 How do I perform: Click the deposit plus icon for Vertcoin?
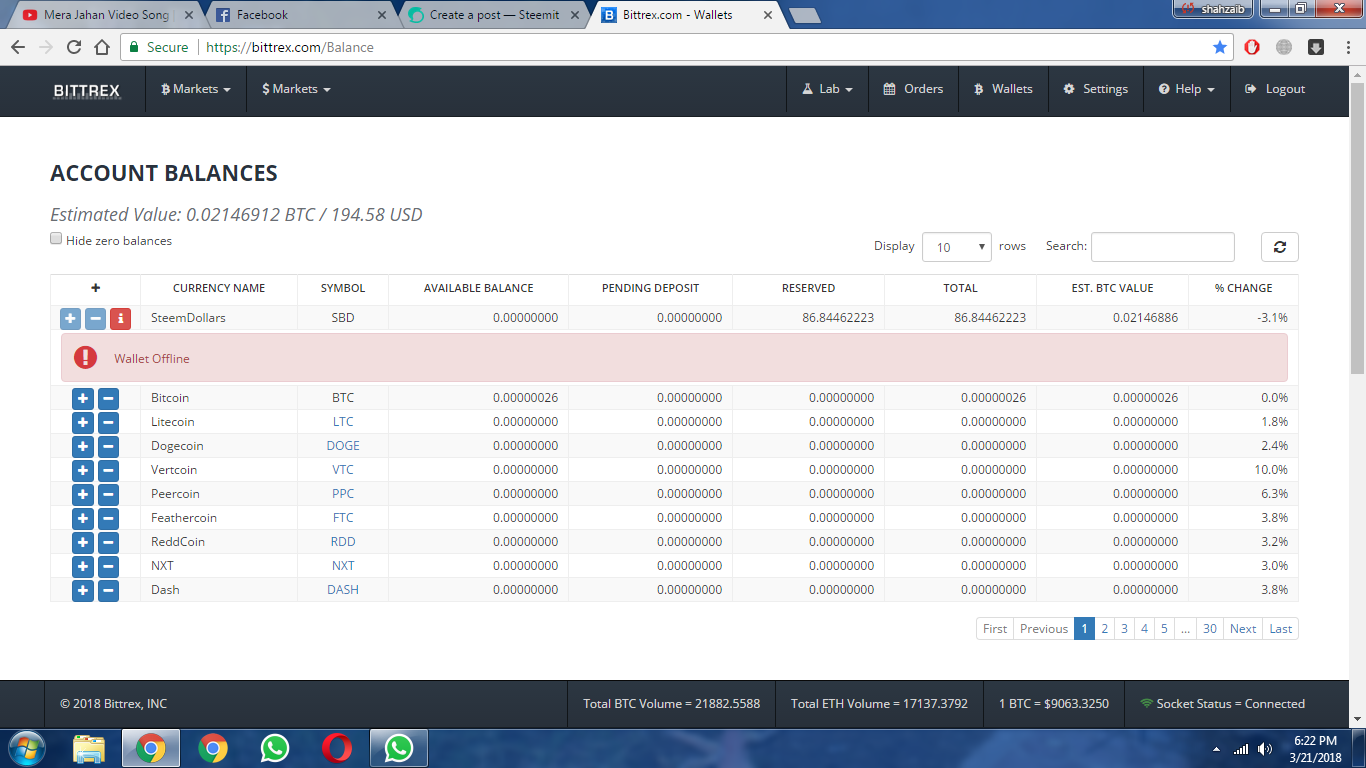coord(83,470)
